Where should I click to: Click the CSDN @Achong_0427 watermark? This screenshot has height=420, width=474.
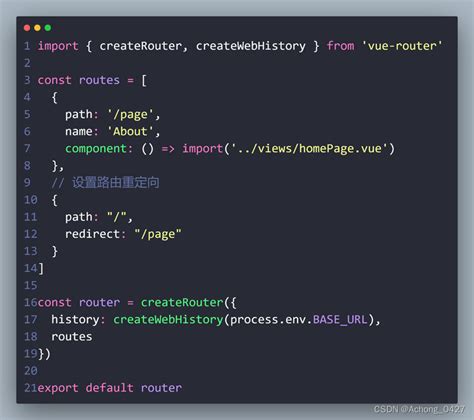(419, 409)
